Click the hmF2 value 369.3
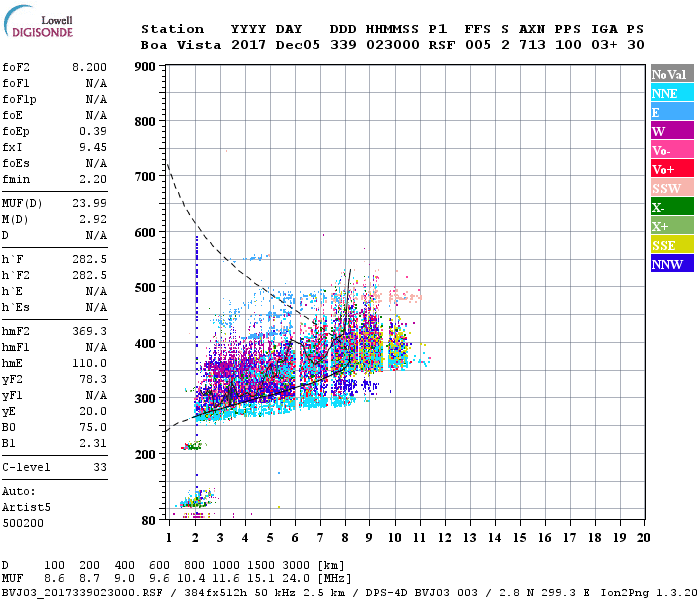The image size is (700, 600). [x=89, y=331]
